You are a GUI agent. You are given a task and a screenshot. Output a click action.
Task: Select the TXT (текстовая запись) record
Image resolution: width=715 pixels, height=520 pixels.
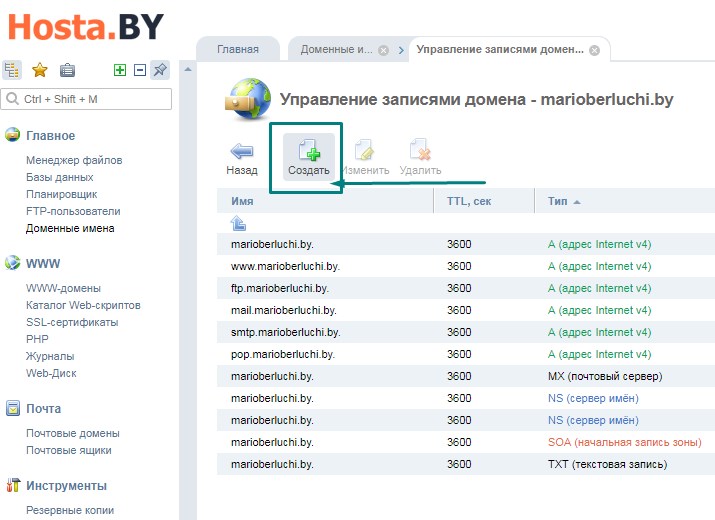(466, 464)
